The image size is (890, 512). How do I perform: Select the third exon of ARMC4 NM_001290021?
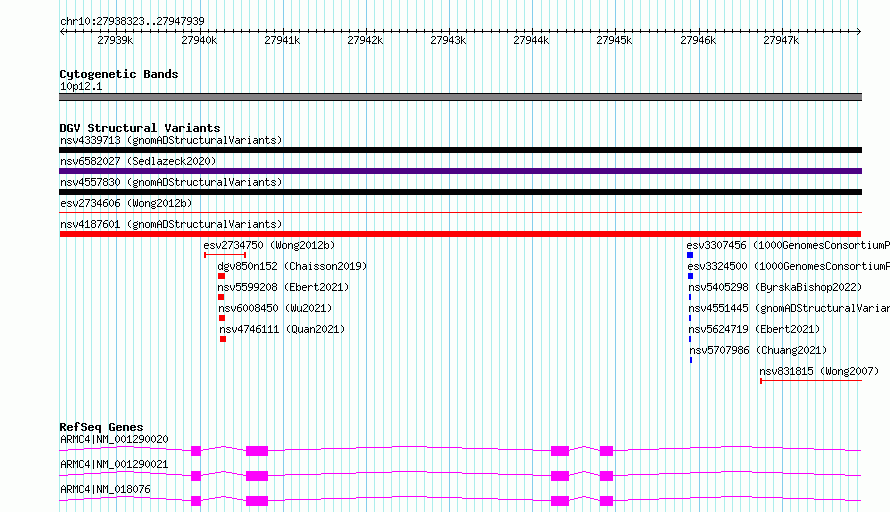coord(560,476)
